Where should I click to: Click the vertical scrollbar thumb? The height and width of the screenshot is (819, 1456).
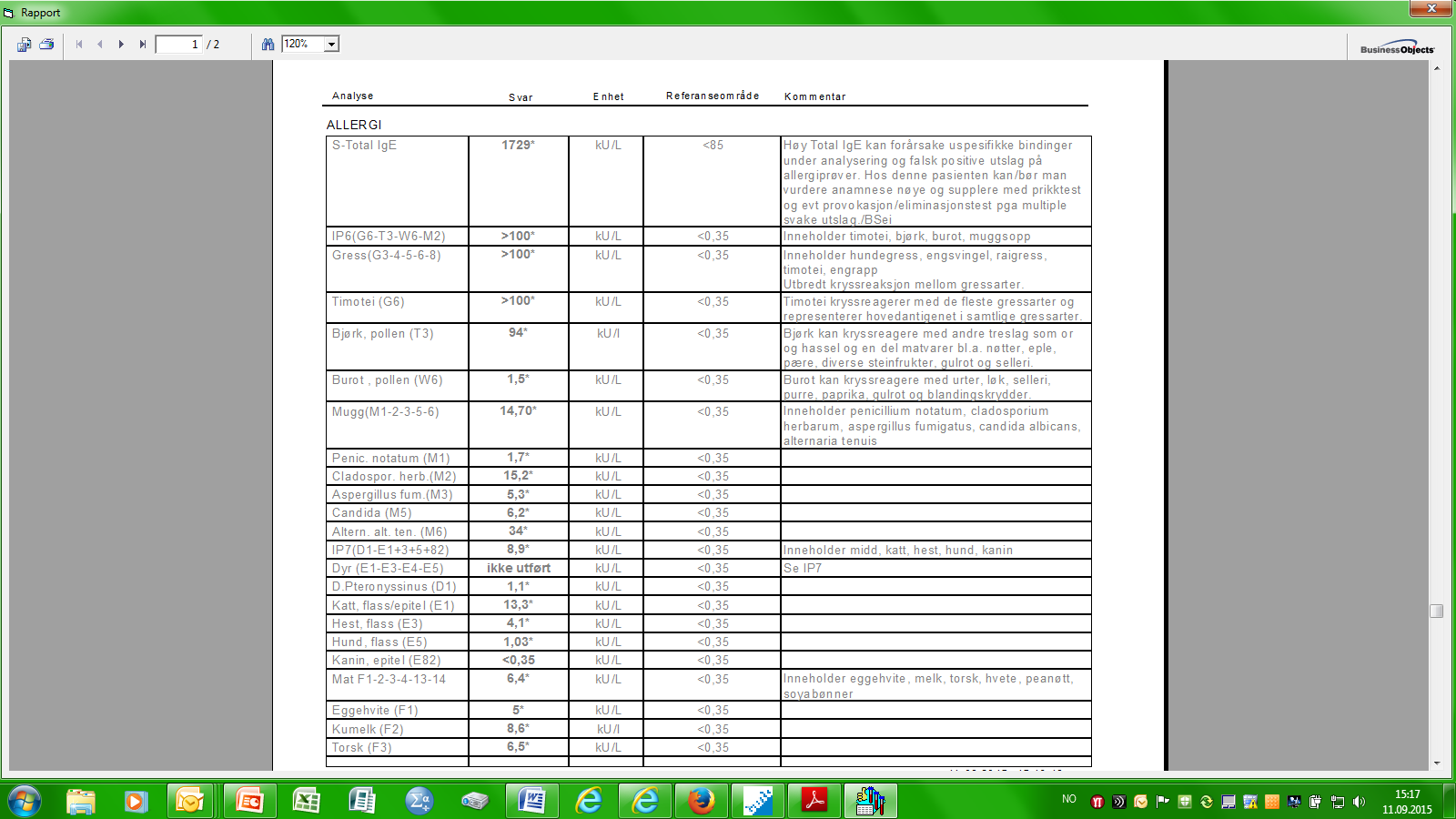pyautogui.click(x=1436, y=611)
